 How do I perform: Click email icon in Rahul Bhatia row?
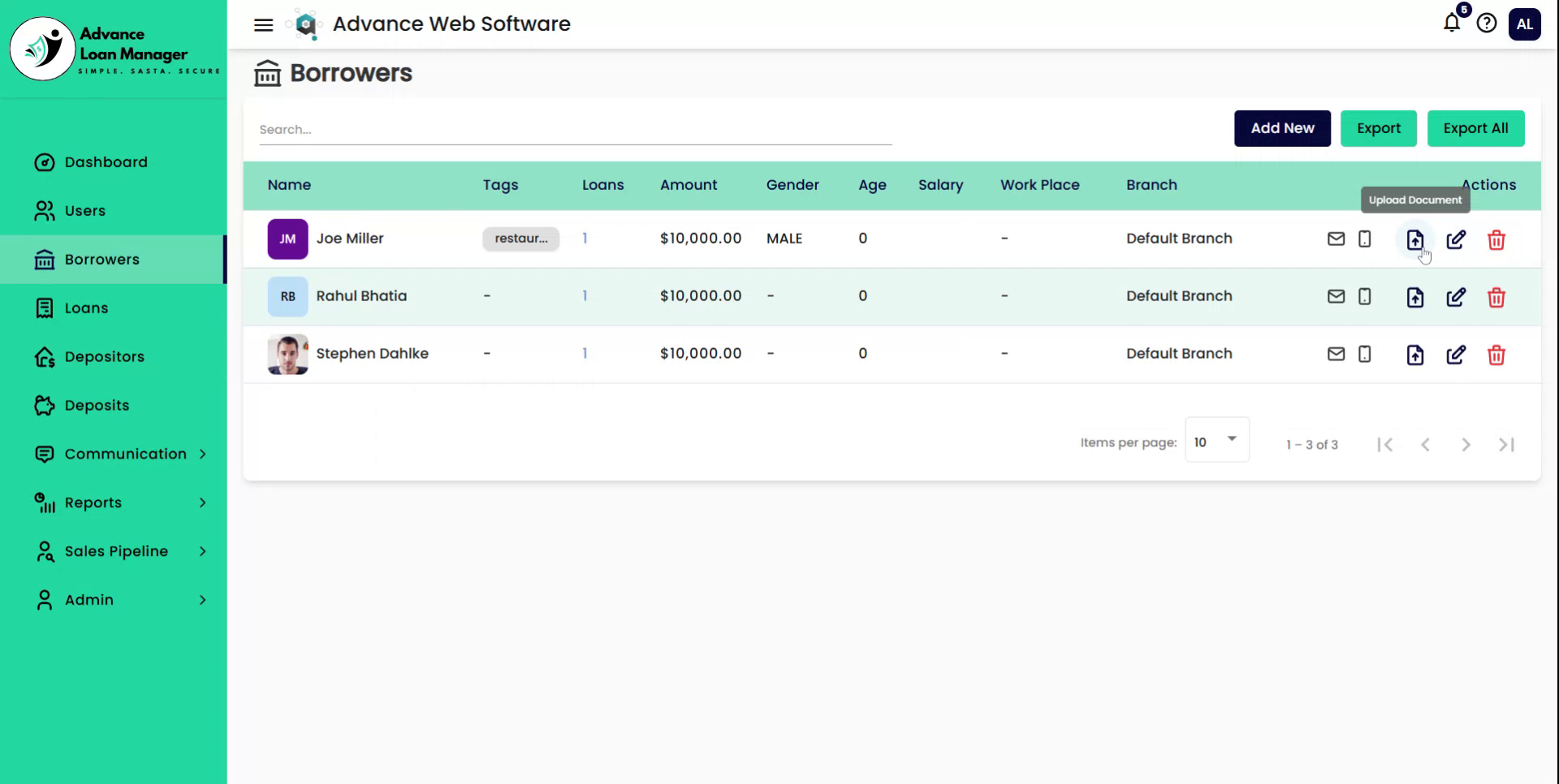tap(1336, 296)
